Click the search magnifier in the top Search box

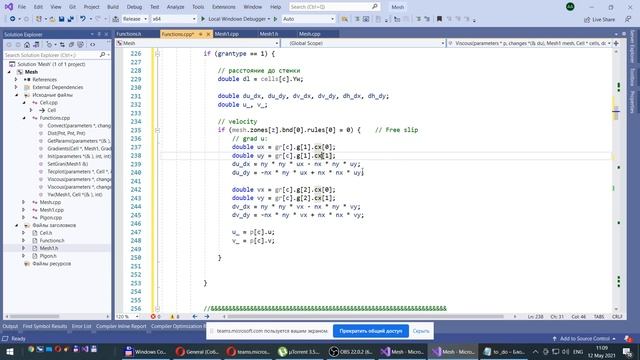point(374,7)
